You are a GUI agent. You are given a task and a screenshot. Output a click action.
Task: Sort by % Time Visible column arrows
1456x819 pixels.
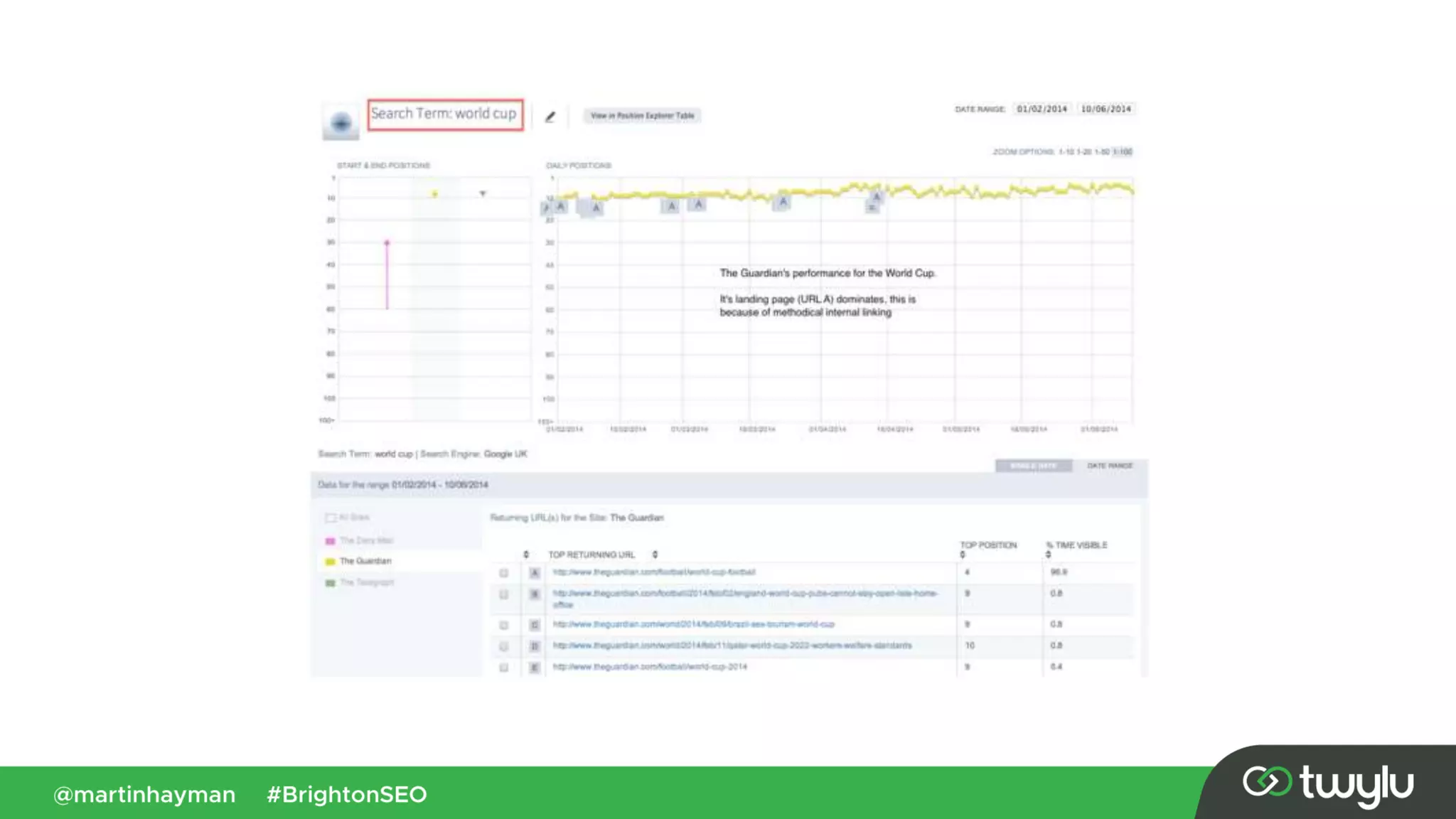point(1048,555)
